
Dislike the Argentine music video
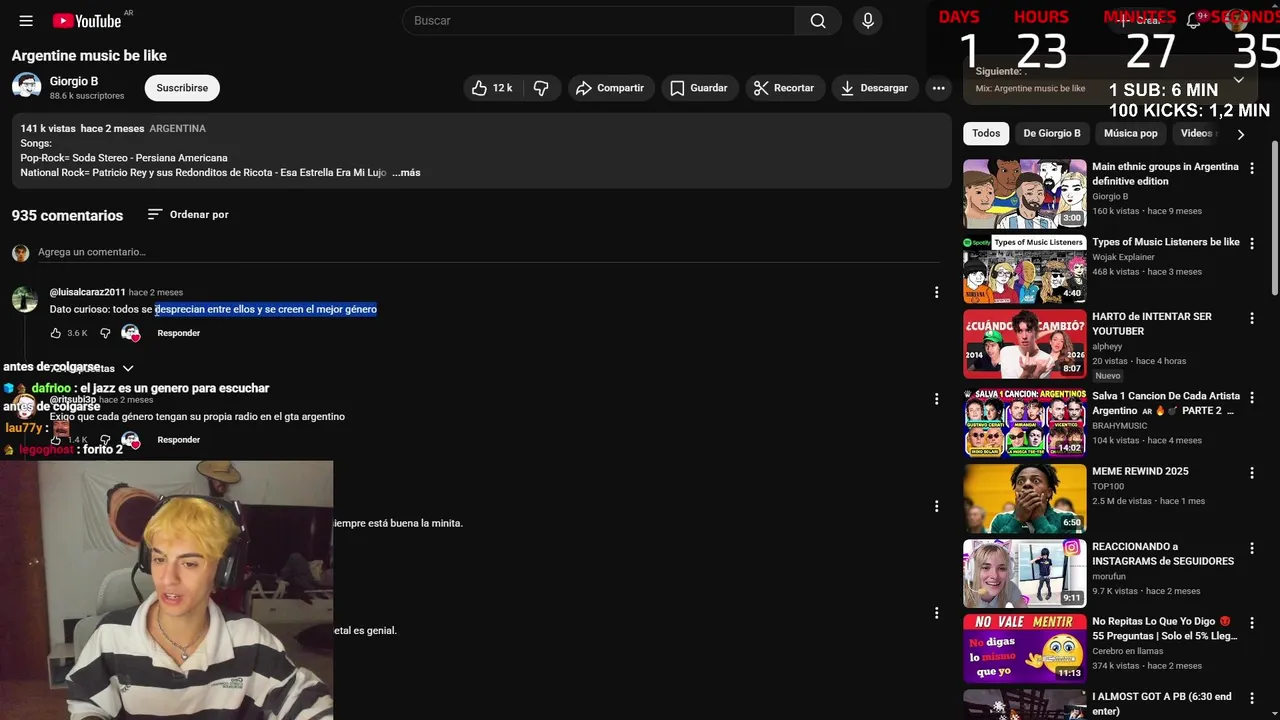(x=541, y=88)
